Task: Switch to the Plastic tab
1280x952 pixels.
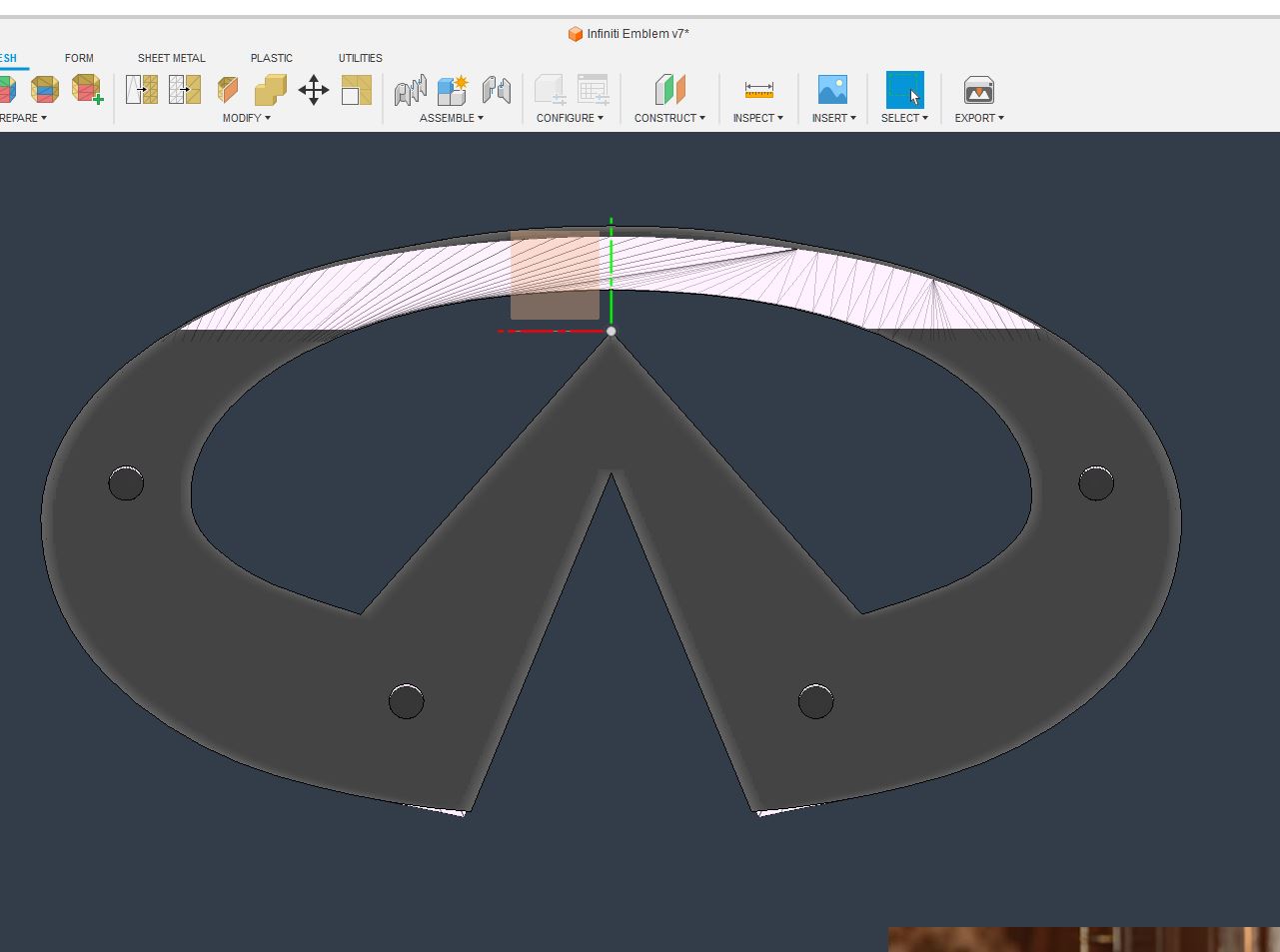Action: point(272,58)
